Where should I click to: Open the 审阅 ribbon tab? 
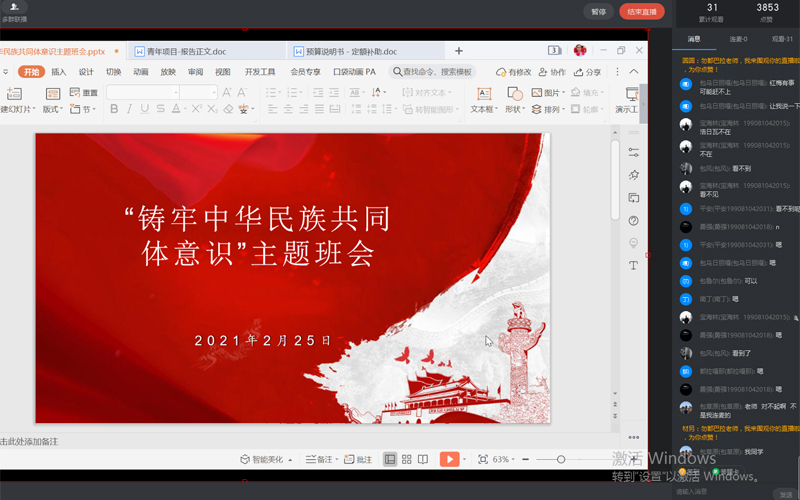coord(195,72)
